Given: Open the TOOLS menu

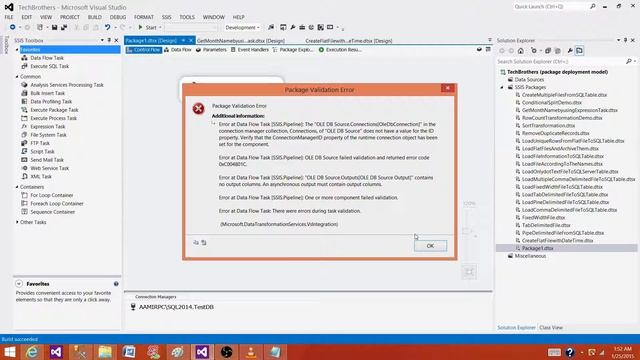Looking at the screenshot, I should tap(187, 17).
